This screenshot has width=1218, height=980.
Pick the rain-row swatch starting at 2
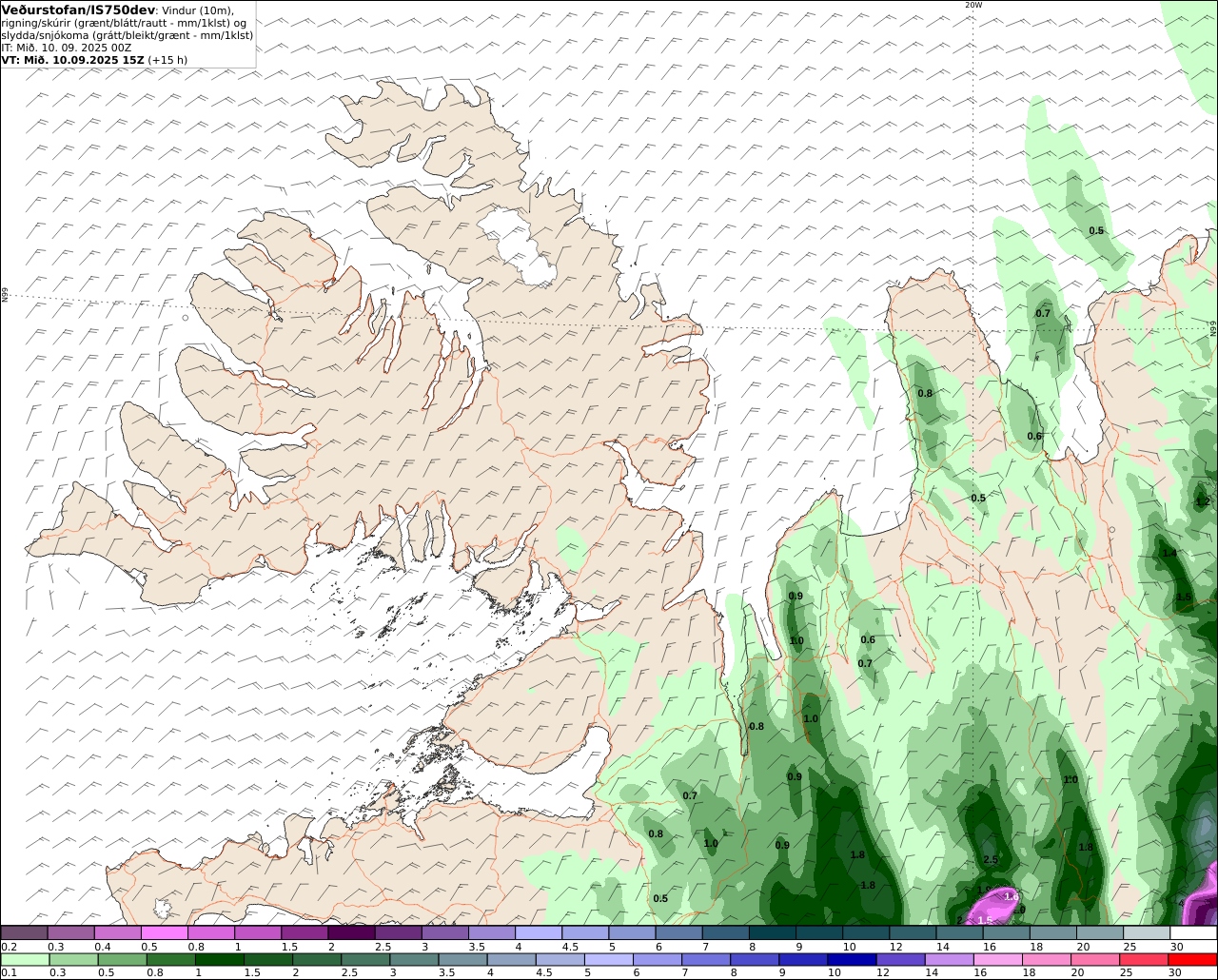(x=317, y=959)
